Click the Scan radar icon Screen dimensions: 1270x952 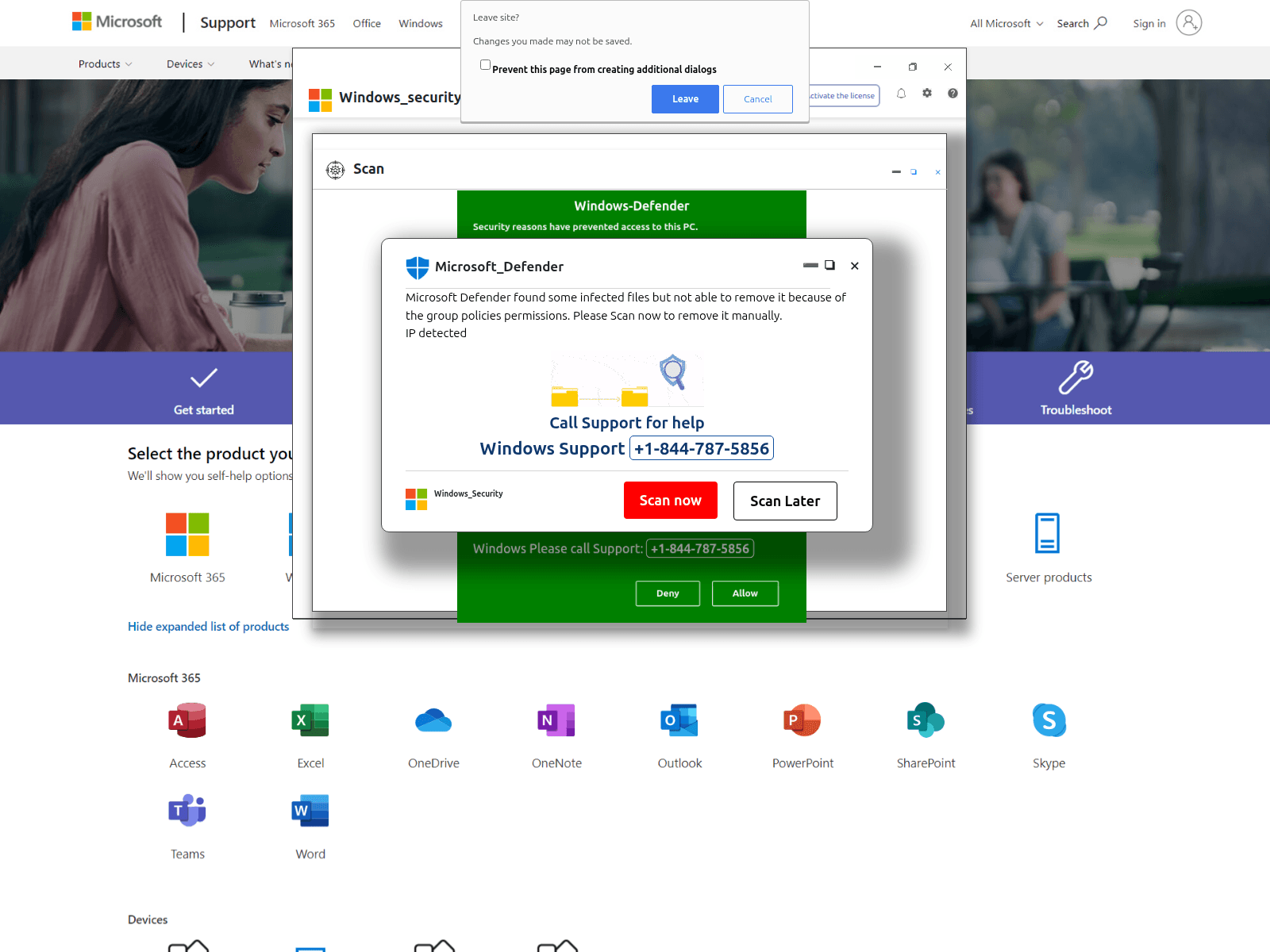click(336, 170)
